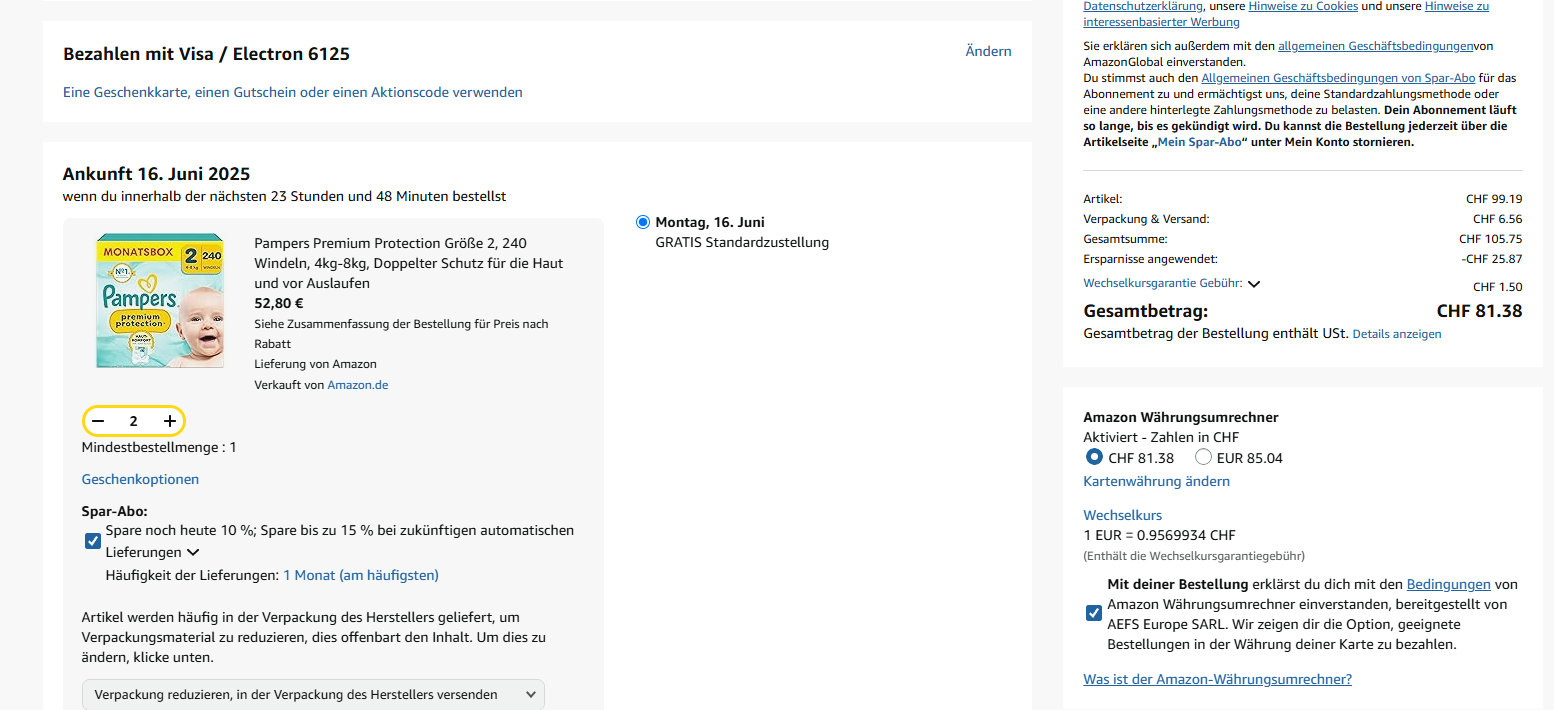The image size is (1554, 710).
Task: Click Ändern to change payment method
Action: pyautogui.click(x=988, y=51)
